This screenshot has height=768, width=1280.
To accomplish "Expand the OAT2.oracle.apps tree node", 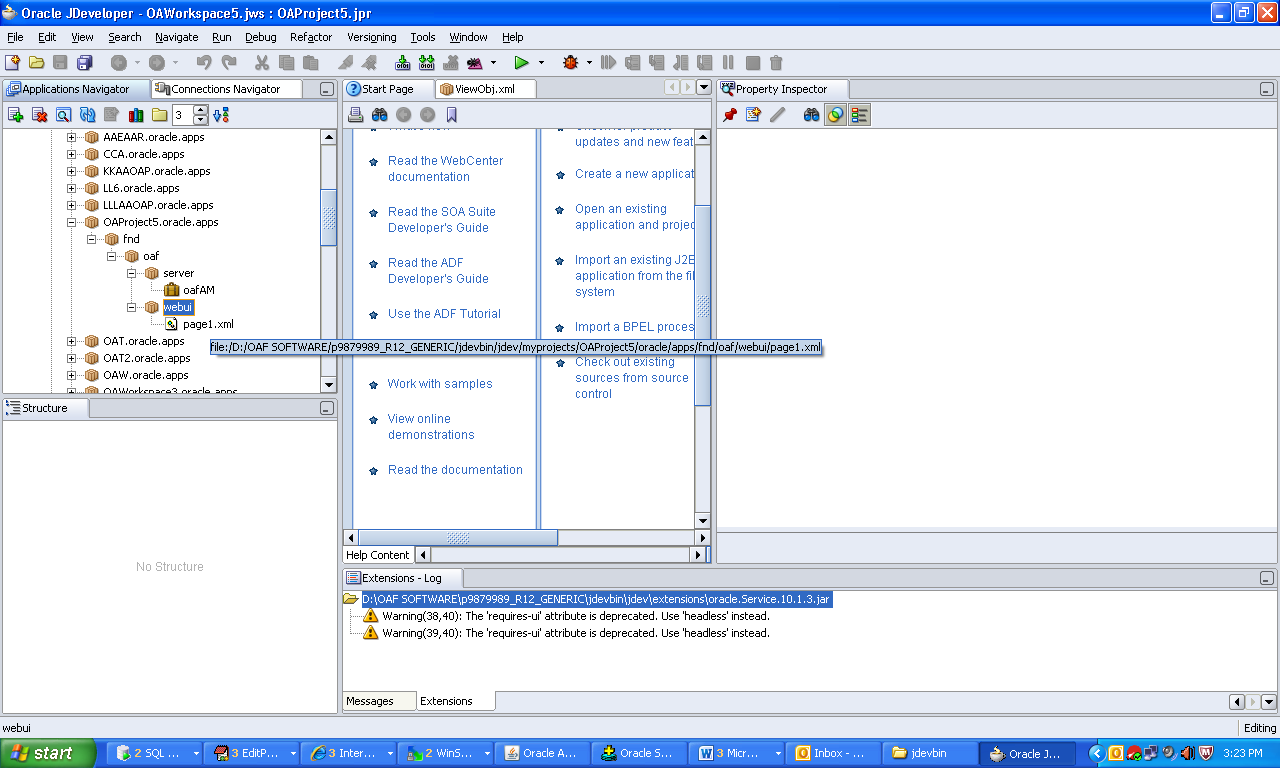I will (x=72, y=358).
